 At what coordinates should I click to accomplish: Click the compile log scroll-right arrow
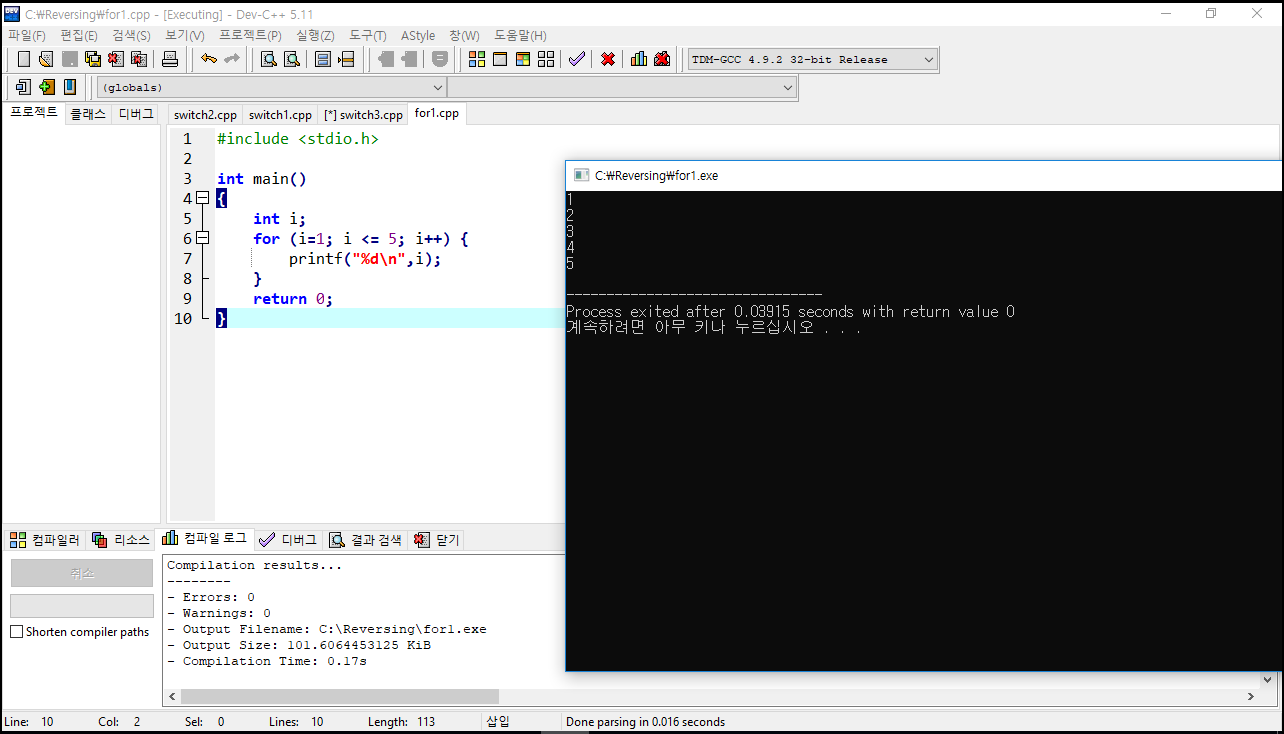1250,696
